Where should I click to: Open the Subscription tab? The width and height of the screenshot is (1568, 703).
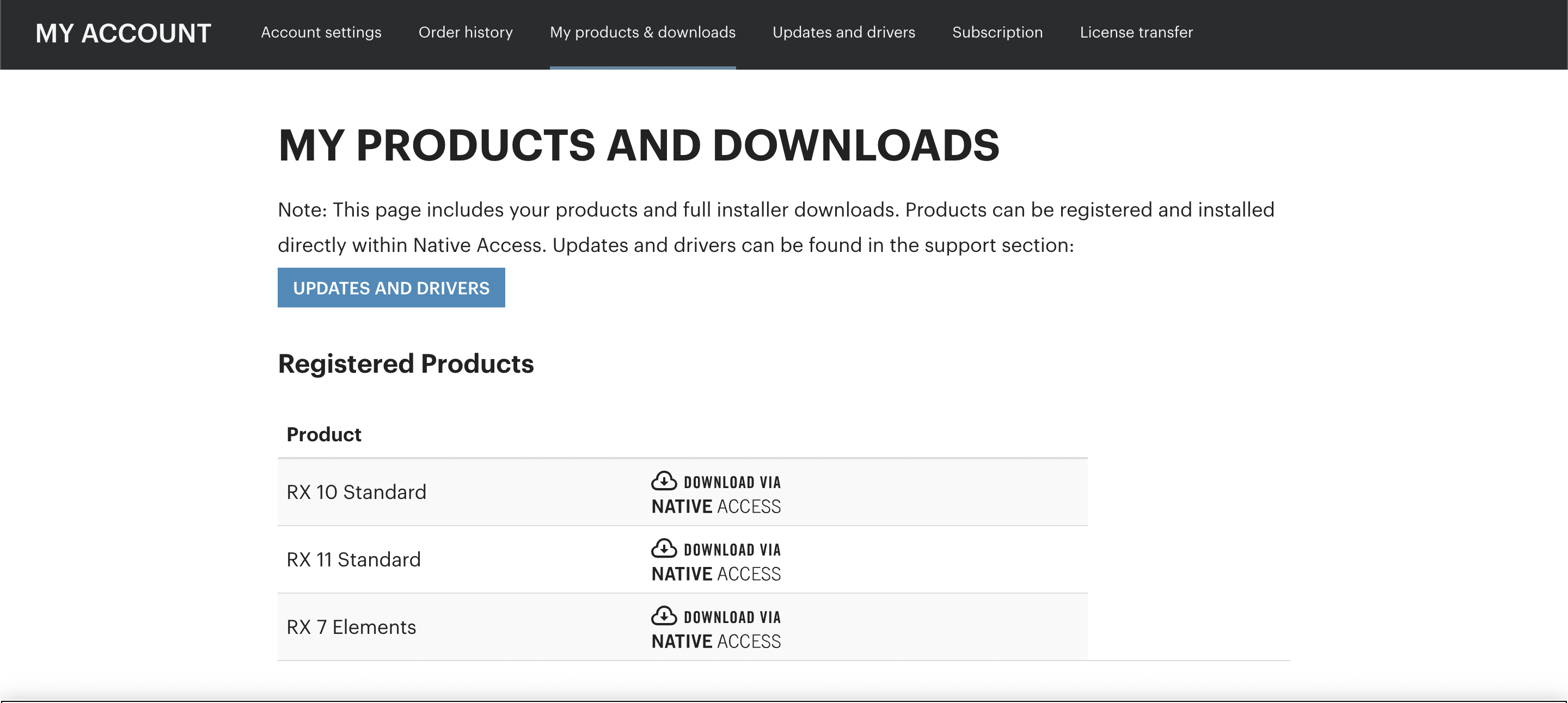point(997,32)
